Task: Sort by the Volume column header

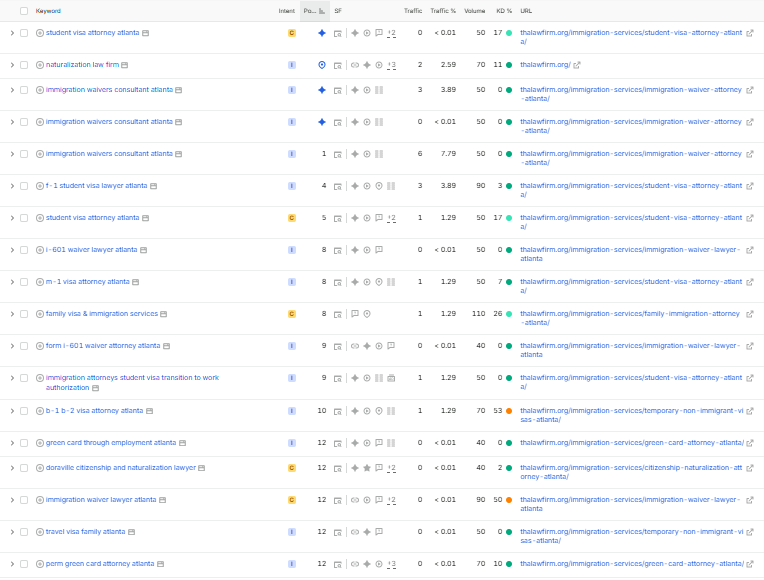Action: 475,11
